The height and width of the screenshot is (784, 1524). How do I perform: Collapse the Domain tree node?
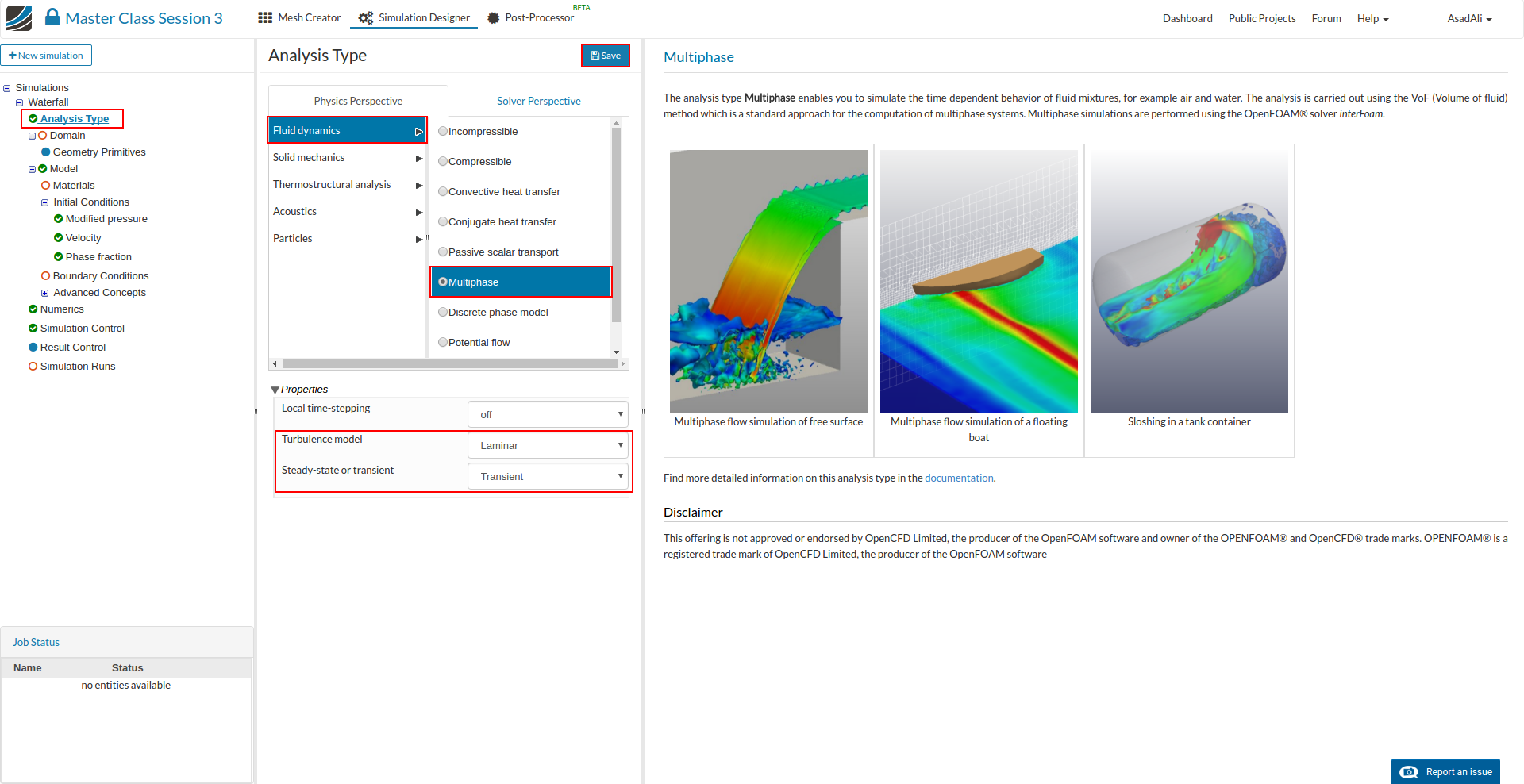(33, 136)
